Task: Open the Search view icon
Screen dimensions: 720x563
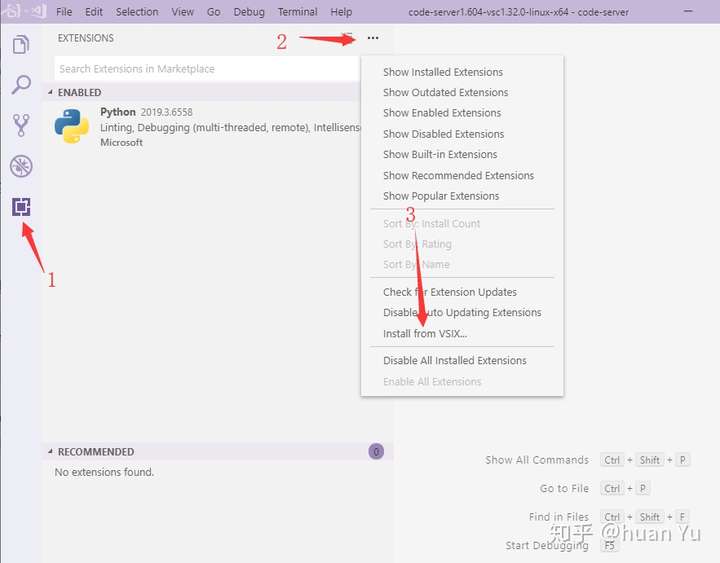Action: coord(21,84)
